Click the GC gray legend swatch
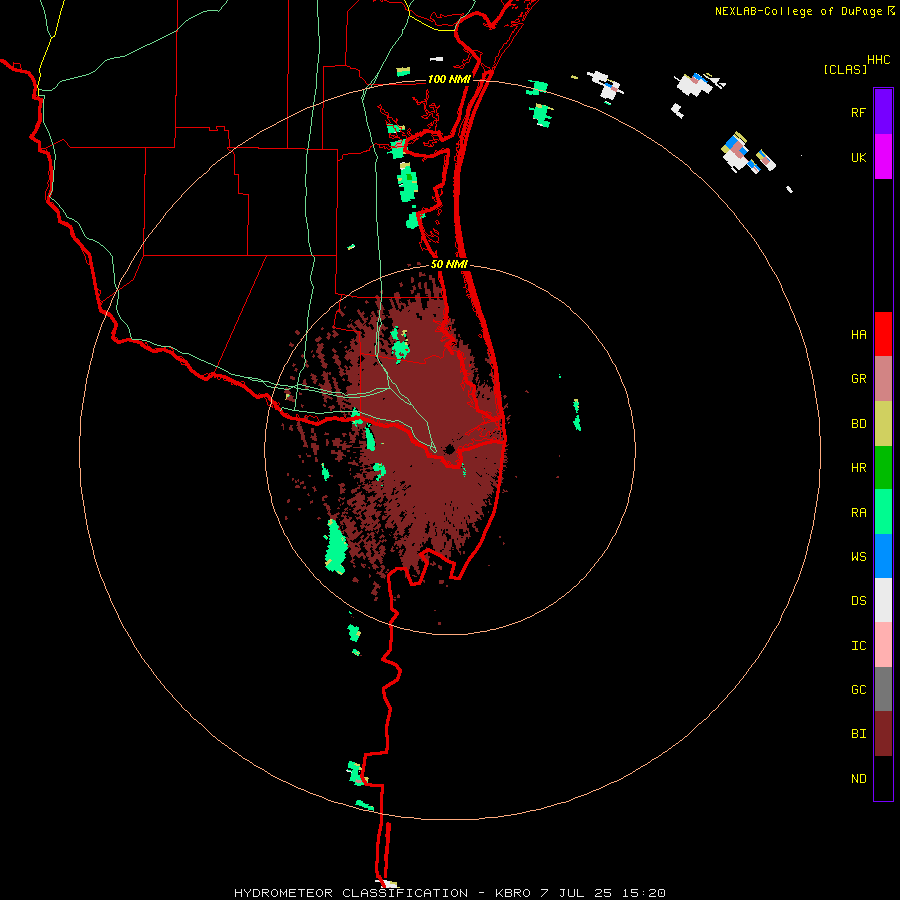Viewport: 900px width, 900px height. point(883,689)
